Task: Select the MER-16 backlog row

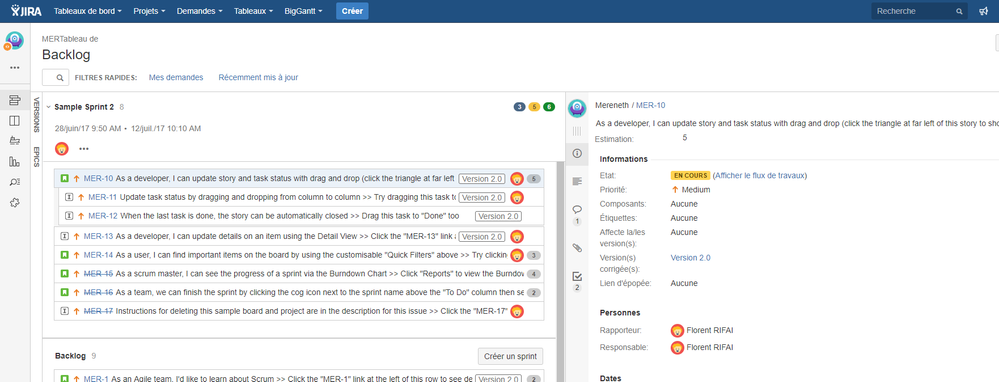Action: pos(299,293)
